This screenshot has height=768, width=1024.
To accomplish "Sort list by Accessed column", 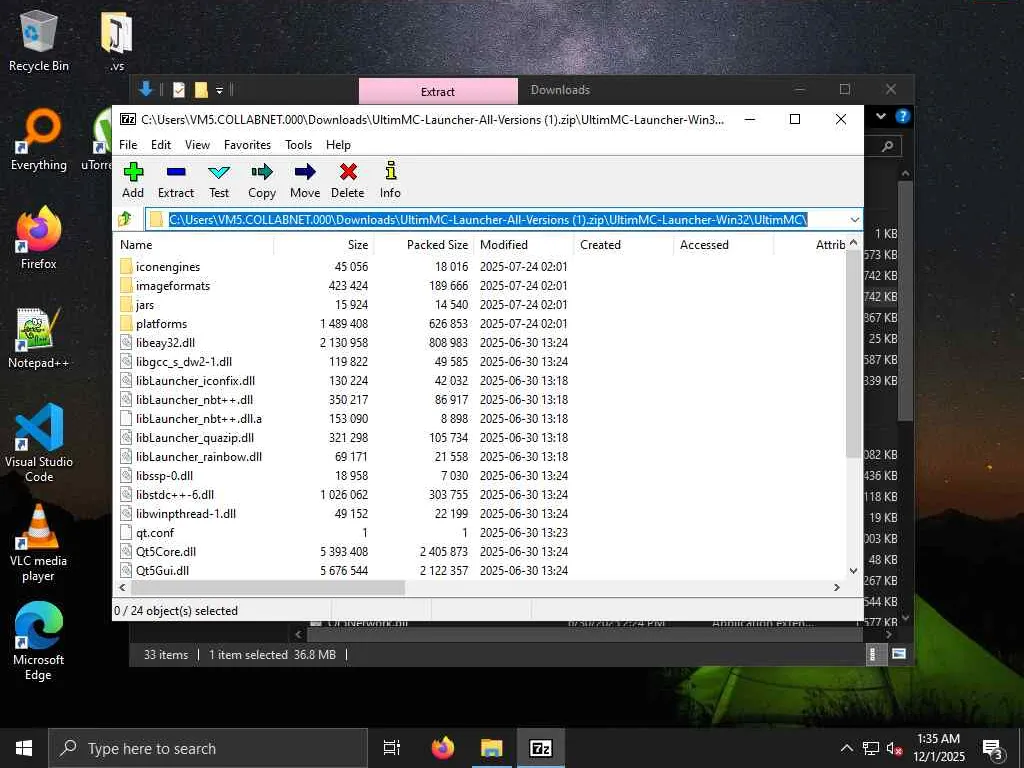I will click(x=723, y=245).
